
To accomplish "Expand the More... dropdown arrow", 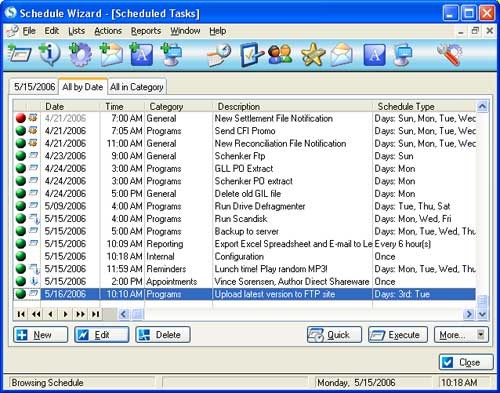I will [x=481, y=334].
